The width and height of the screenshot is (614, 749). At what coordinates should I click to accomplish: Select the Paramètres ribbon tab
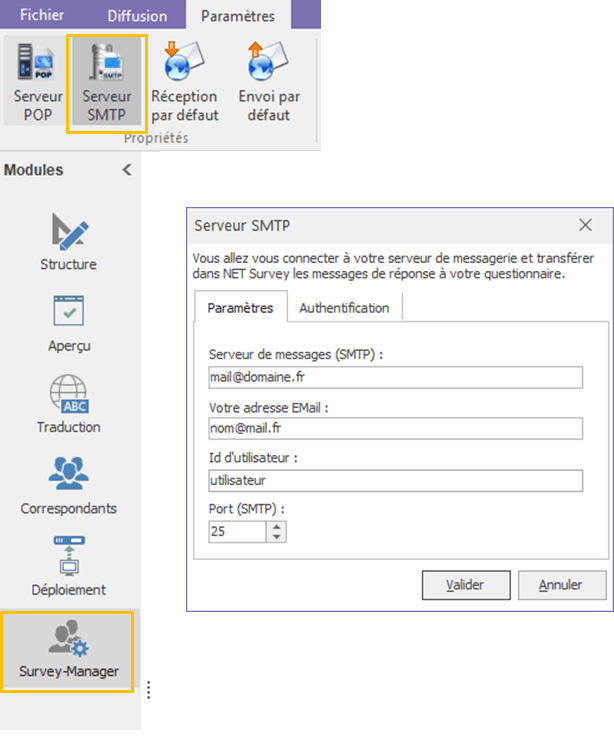coord(238,16)
